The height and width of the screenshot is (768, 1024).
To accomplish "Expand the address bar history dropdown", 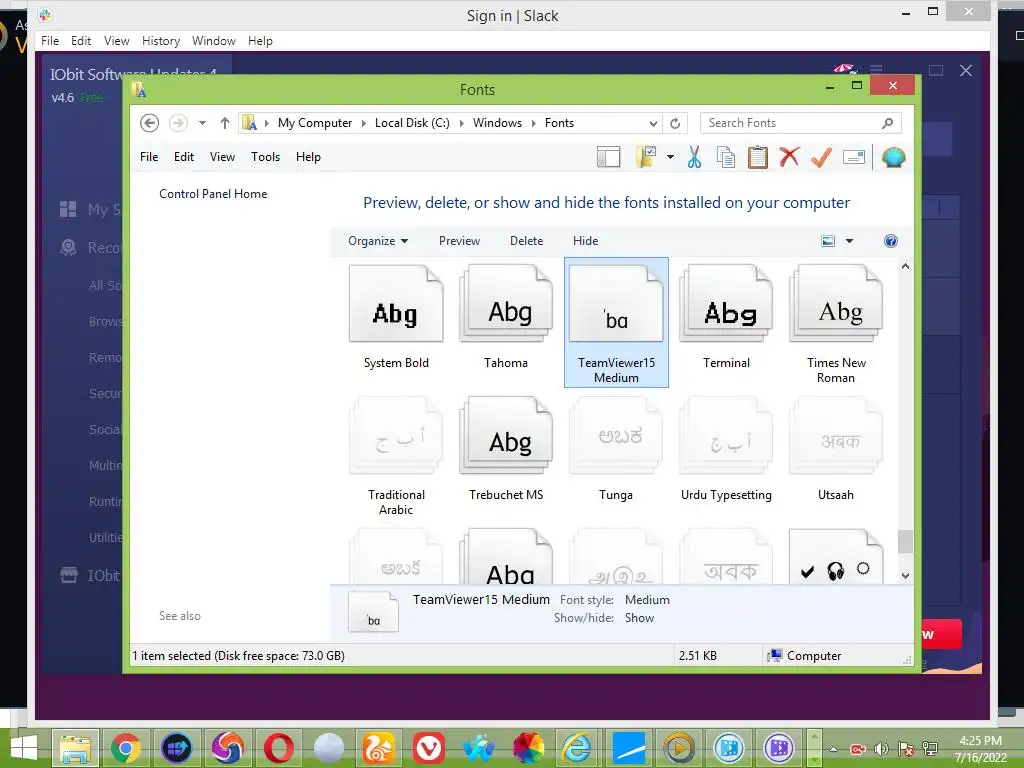I will (653, 123).
